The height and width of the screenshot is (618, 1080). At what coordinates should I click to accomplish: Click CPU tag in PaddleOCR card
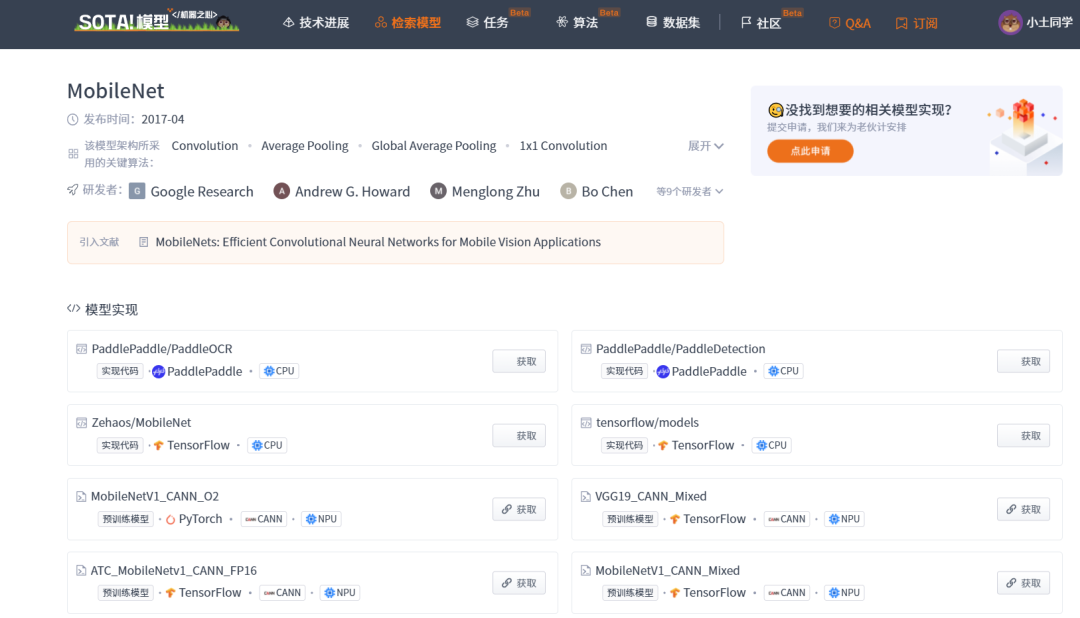click(x=279, y=371)
